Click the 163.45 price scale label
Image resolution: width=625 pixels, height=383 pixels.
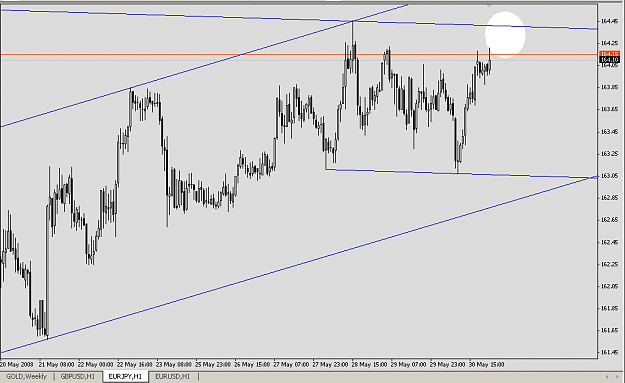[x=609, y=132]
